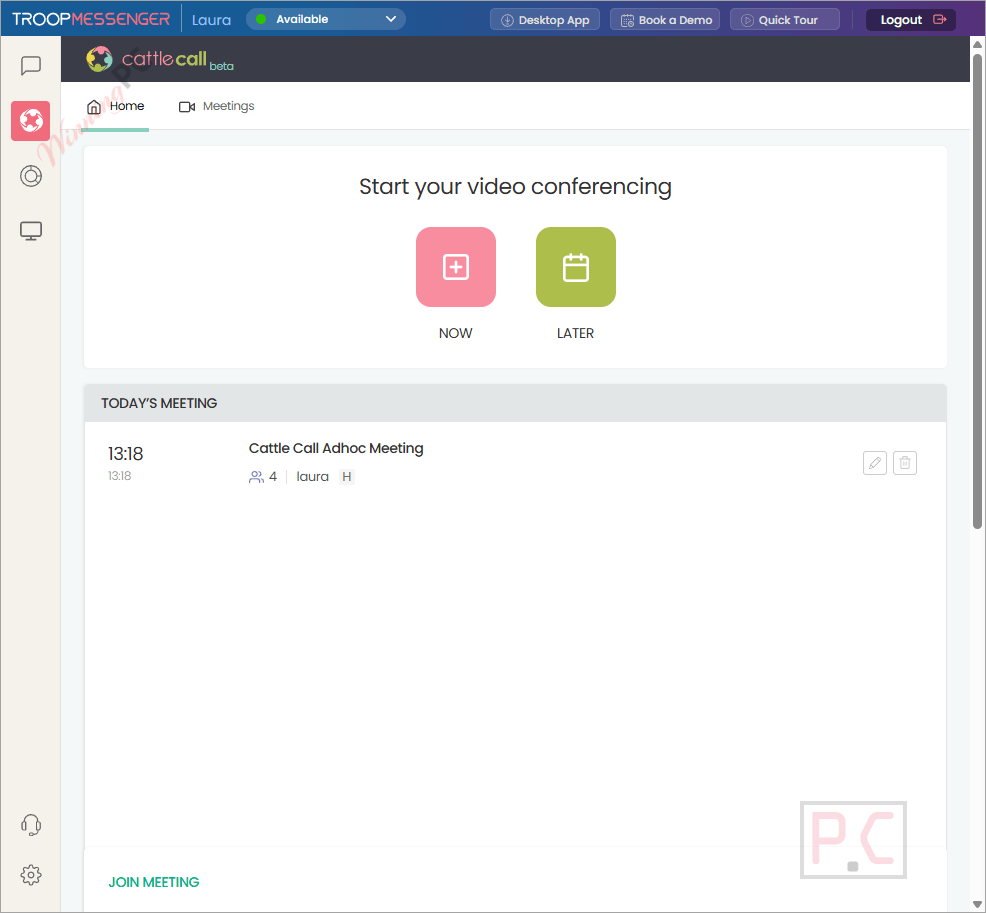Click the vertical scrollbar thumb
This screenshot has height=913, width=986.
coord(977,291)
